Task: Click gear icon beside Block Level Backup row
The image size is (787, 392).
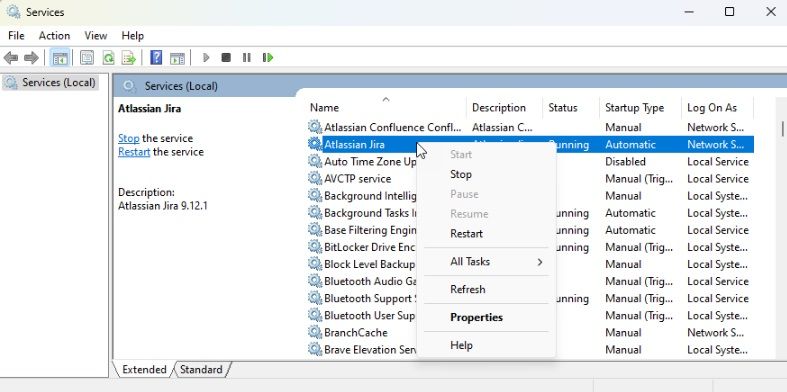Action: 315,264
